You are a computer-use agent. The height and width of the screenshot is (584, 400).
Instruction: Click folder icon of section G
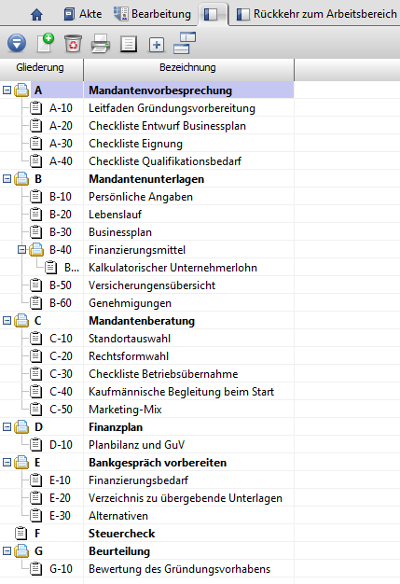click(22, 551)
